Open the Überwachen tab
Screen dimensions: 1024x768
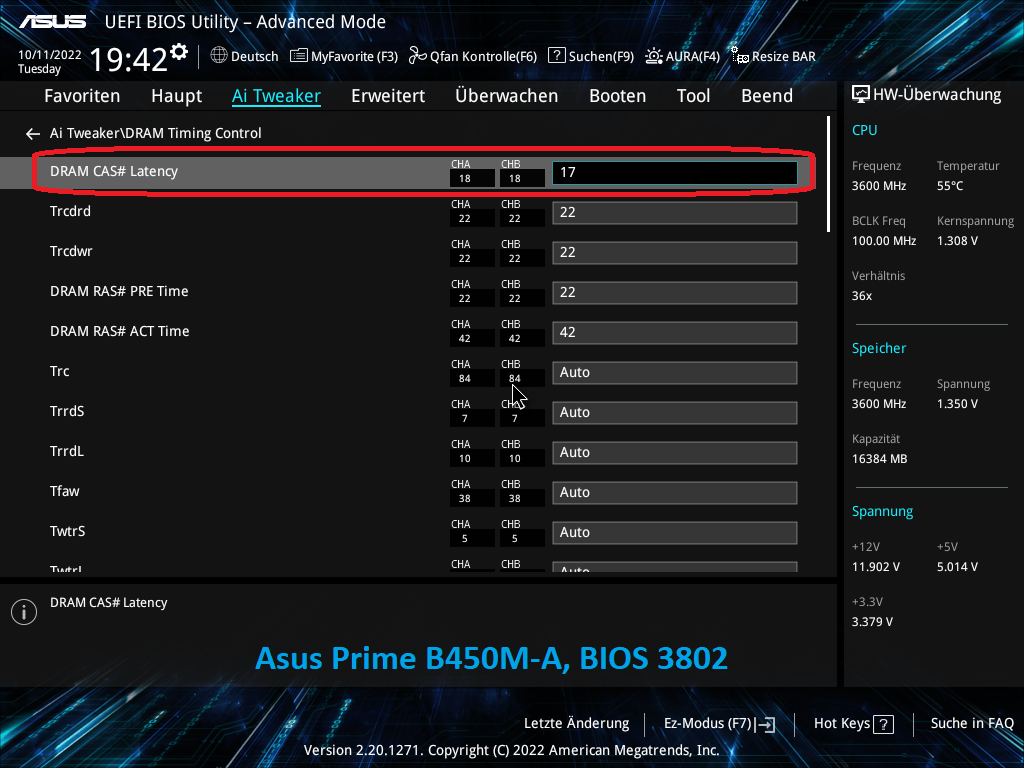pyautogui.click(x=507, y=96)
